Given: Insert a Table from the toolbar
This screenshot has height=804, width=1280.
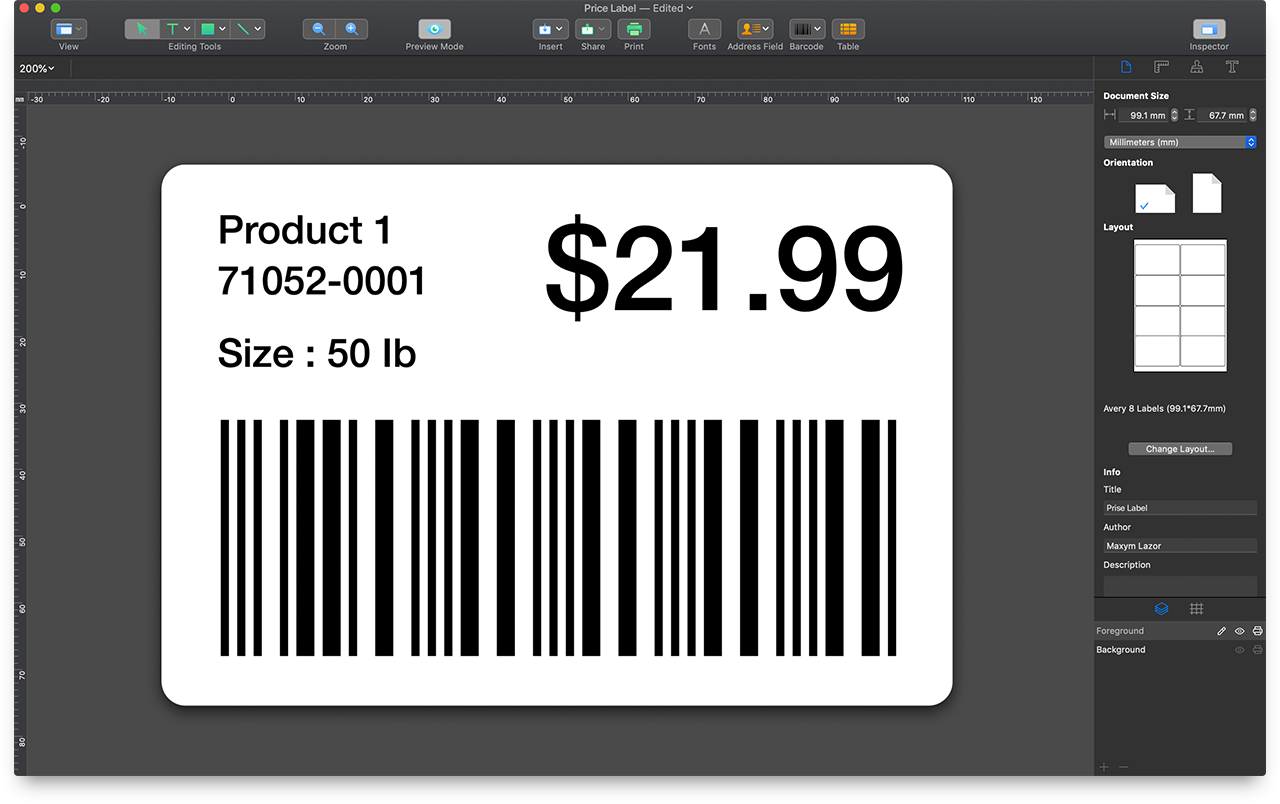Looking at the screenshot, I should coord(848,28).
